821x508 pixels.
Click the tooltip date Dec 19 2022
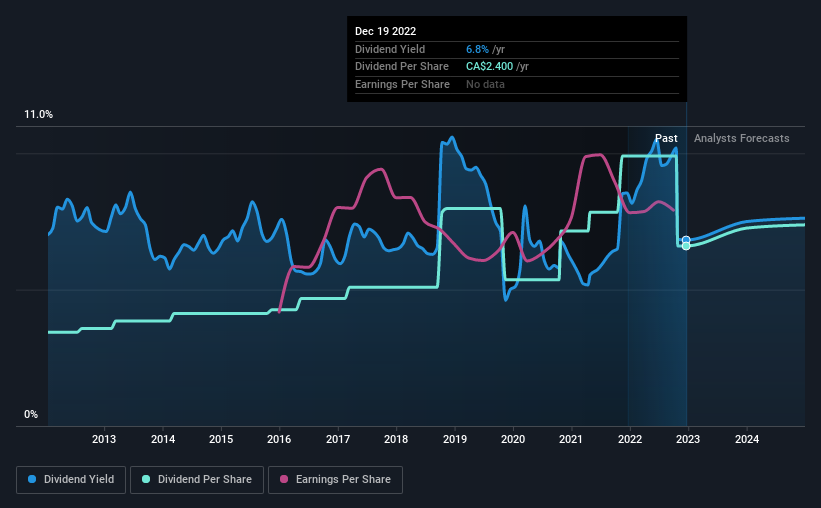click(x=385, y=31)
